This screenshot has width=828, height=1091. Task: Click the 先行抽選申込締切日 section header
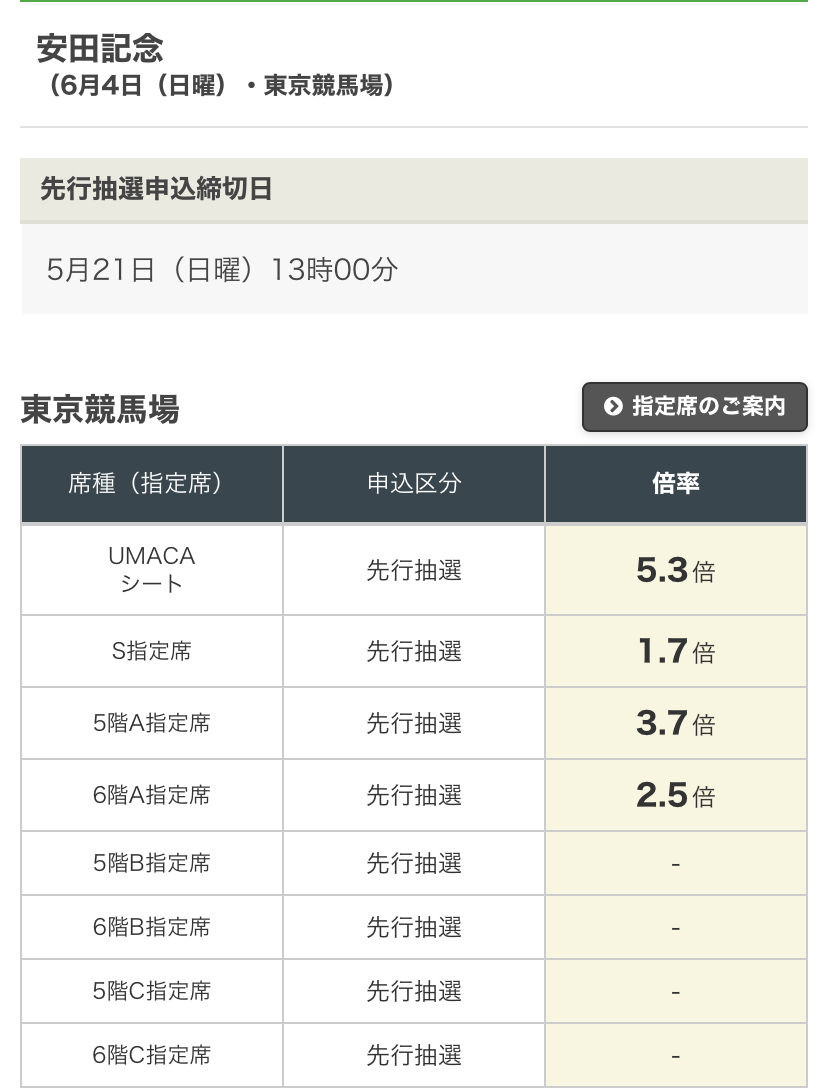[x=414, y=190]
